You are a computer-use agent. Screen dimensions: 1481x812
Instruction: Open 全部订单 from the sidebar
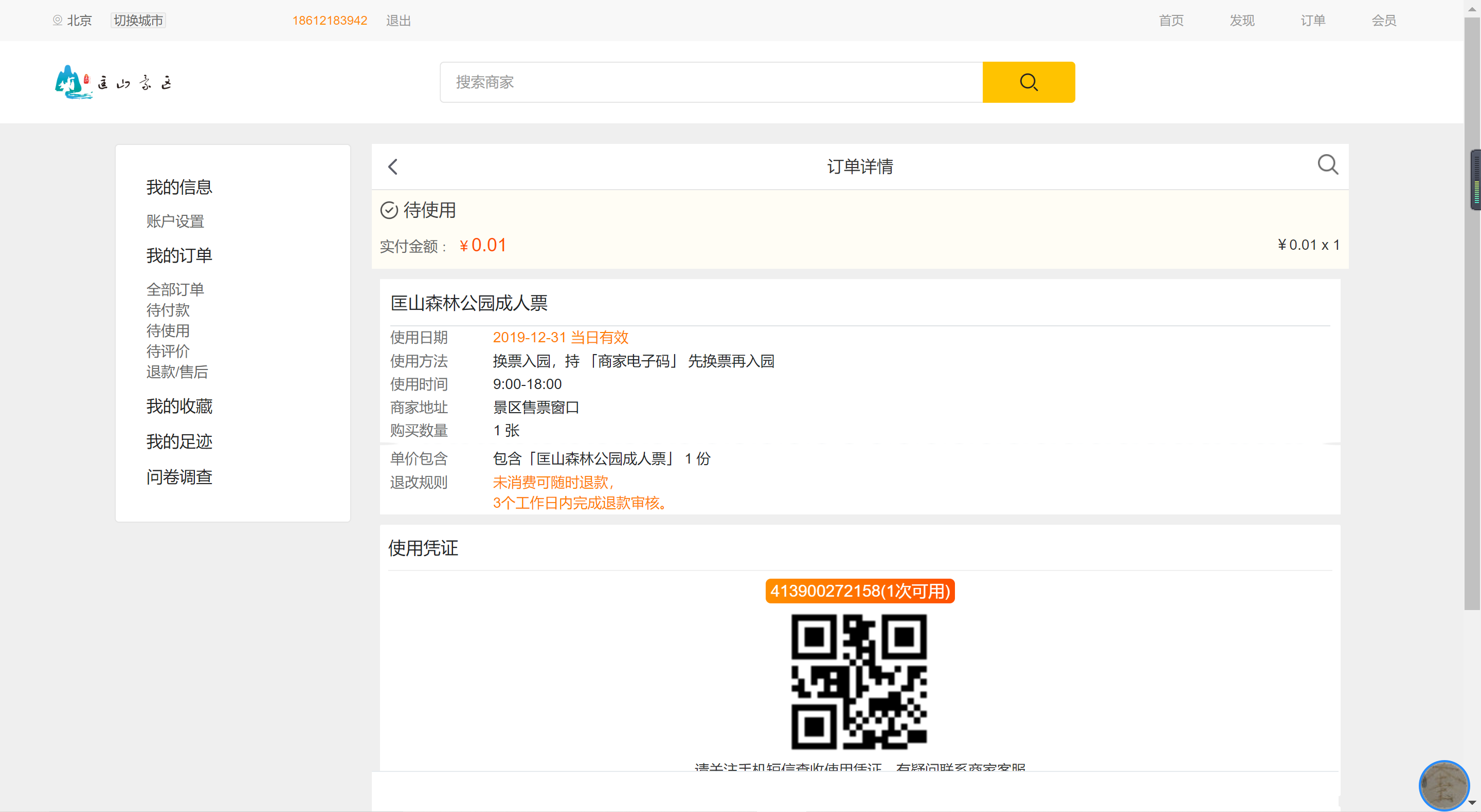pyautogui.click(x=175, y=289)
